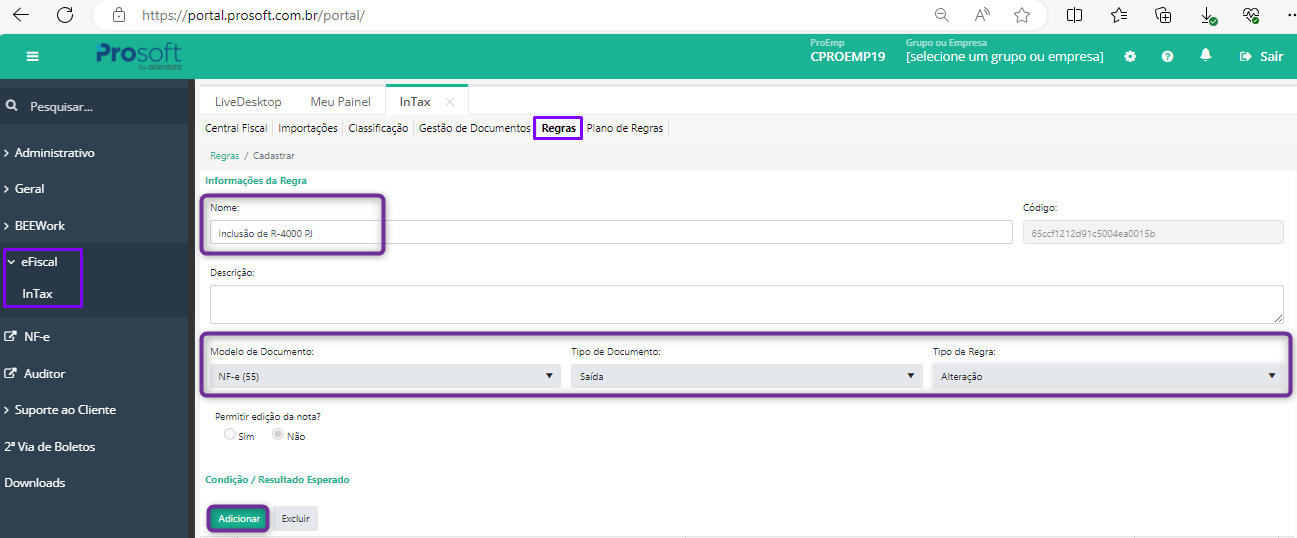Click the Excluir button
Image resolution: width=1297 pixels, height=538 pixels.
[x=295, y=519]
